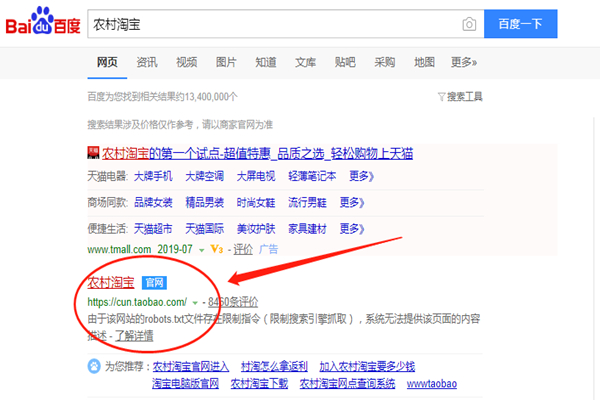600x400 pixels.
Task: Open the 流行男鞋 link
Action: 307,202
